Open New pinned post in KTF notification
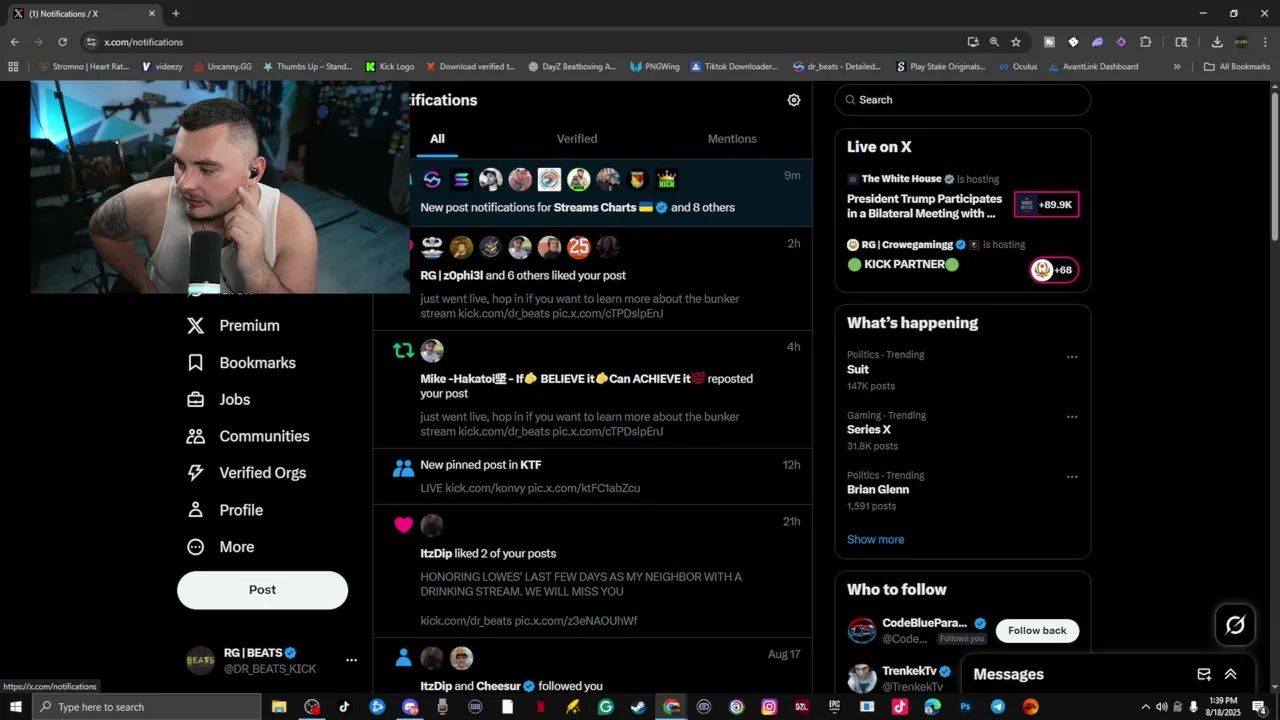 [593, 476]
